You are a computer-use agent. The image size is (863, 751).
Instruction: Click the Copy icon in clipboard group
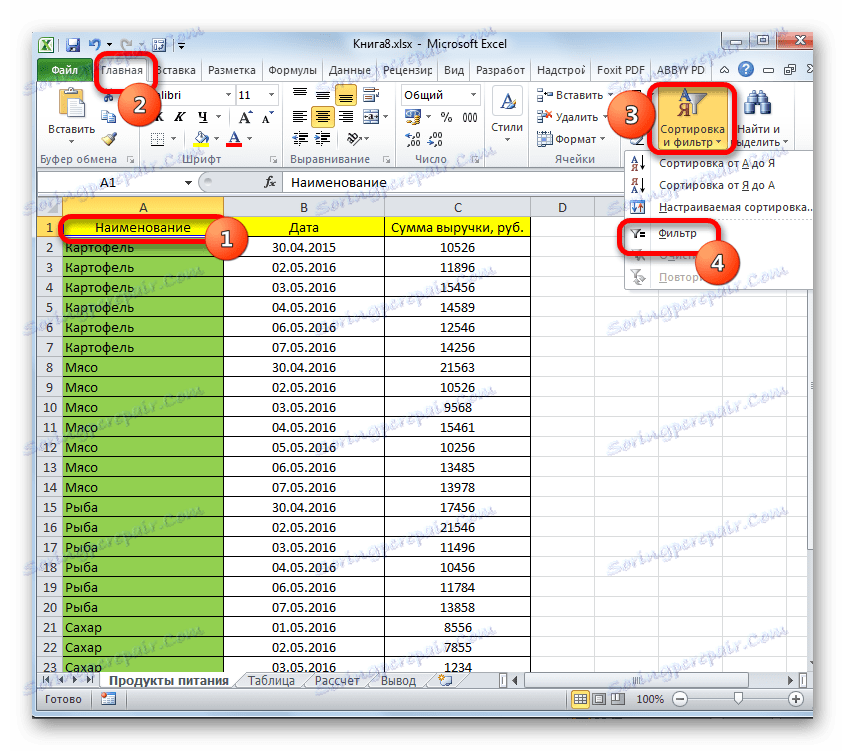pyautogui.click(x=109, y=117)
